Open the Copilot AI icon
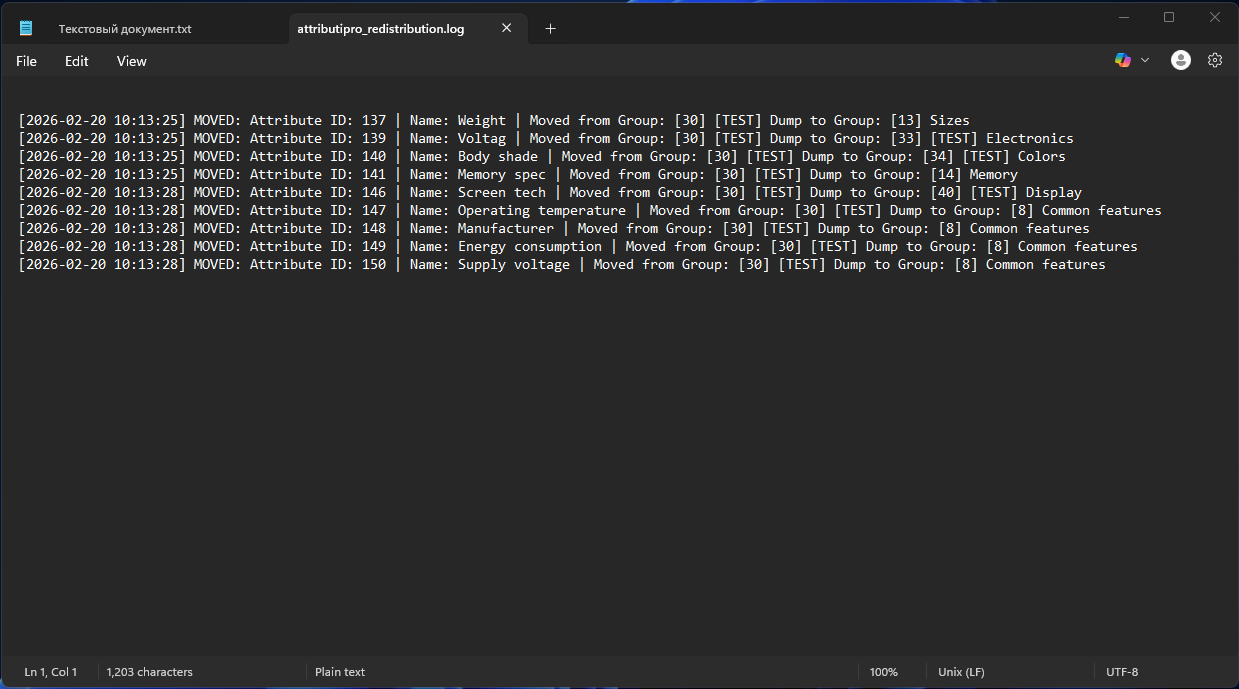 1123,60
